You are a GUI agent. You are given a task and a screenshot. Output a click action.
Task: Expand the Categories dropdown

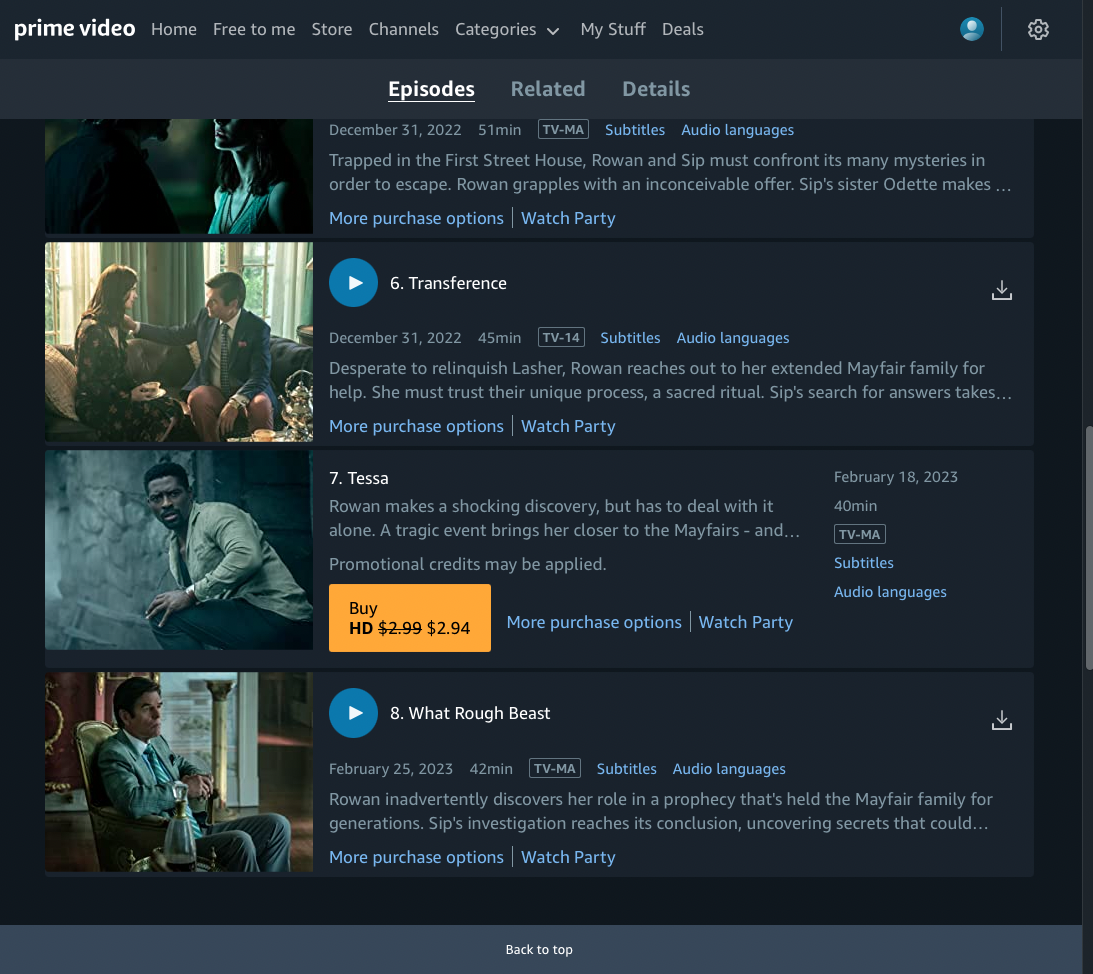pos(507,30)
